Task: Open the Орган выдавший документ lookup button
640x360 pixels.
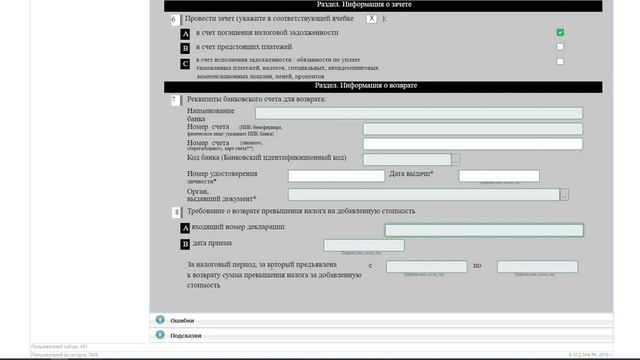Action: pos(564,194)
